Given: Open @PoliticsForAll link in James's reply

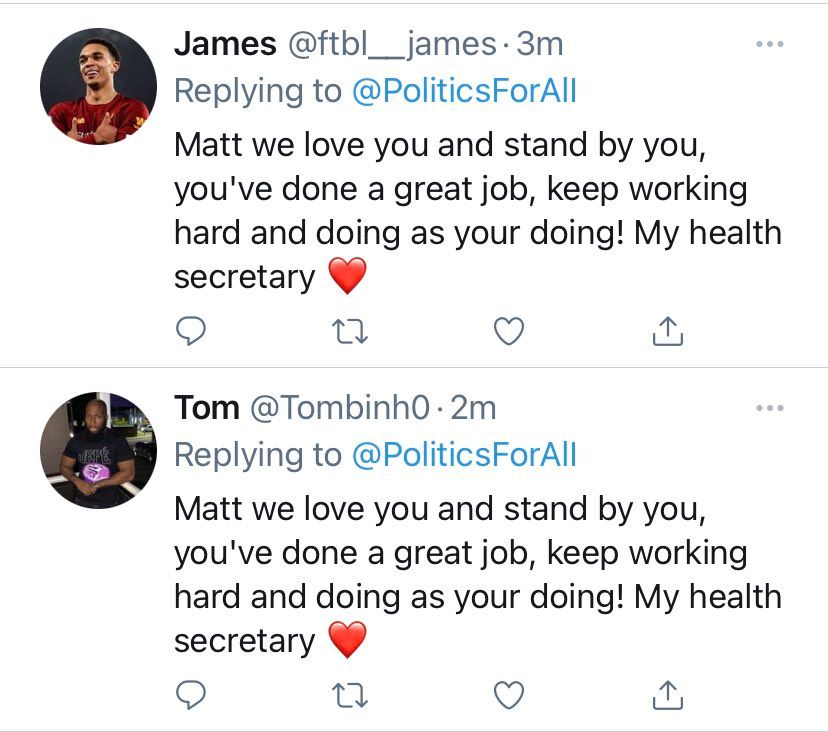Looking at the screenshot, I should click(465, 92).
